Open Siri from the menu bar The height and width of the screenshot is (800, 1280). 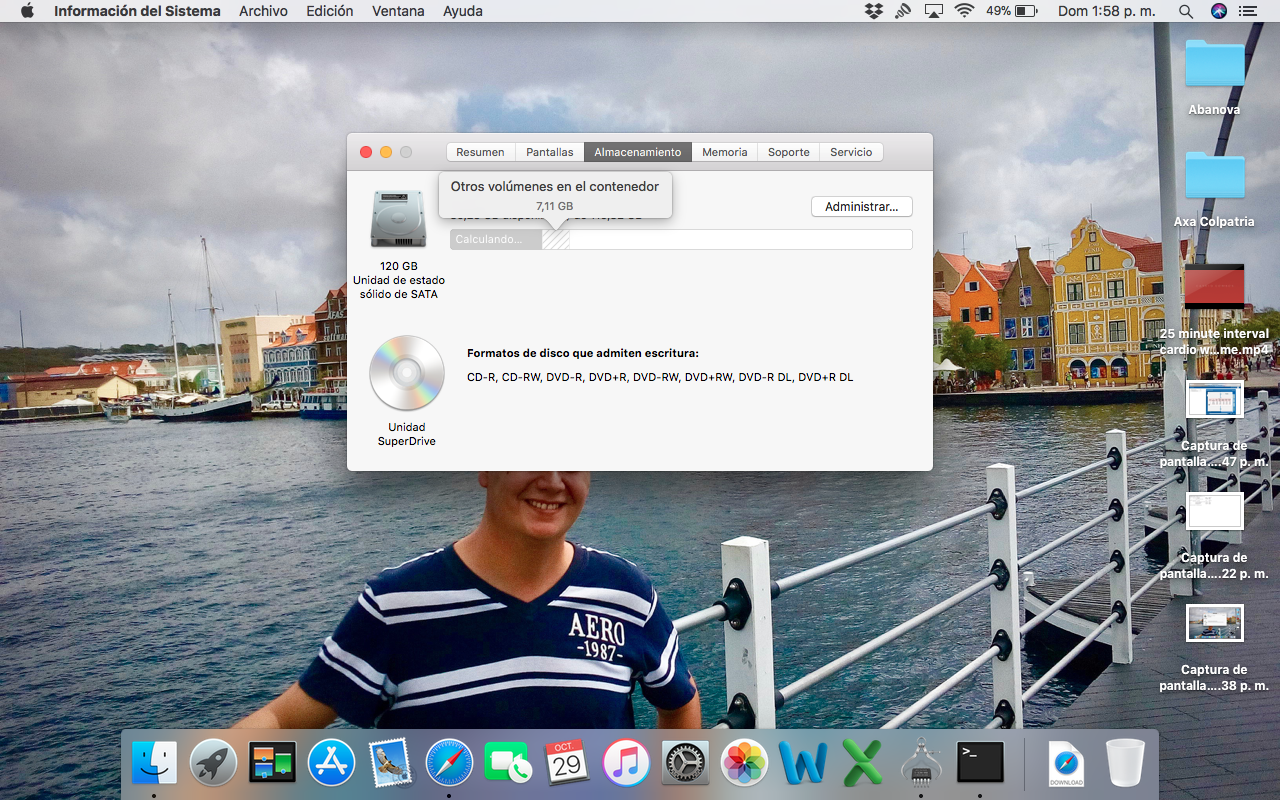(1218, 11)
